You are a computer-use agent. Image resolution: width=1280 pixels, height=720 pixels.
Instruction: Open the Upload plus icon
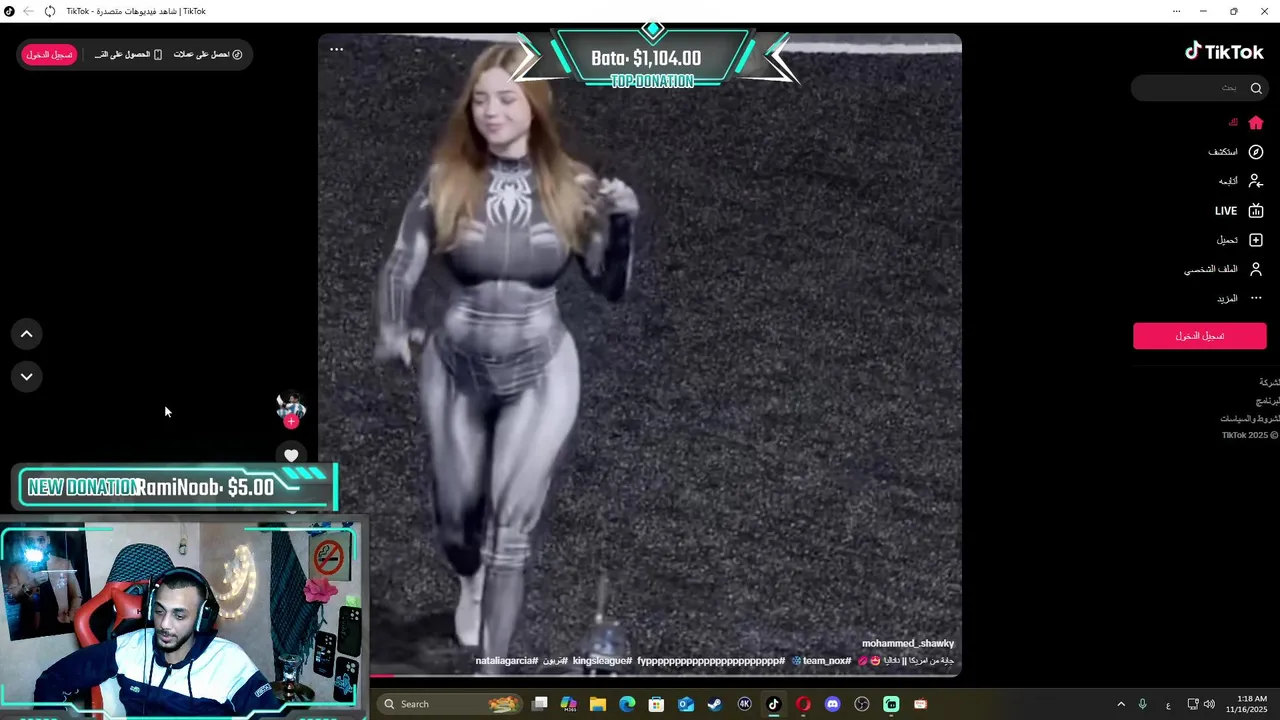1256,240
